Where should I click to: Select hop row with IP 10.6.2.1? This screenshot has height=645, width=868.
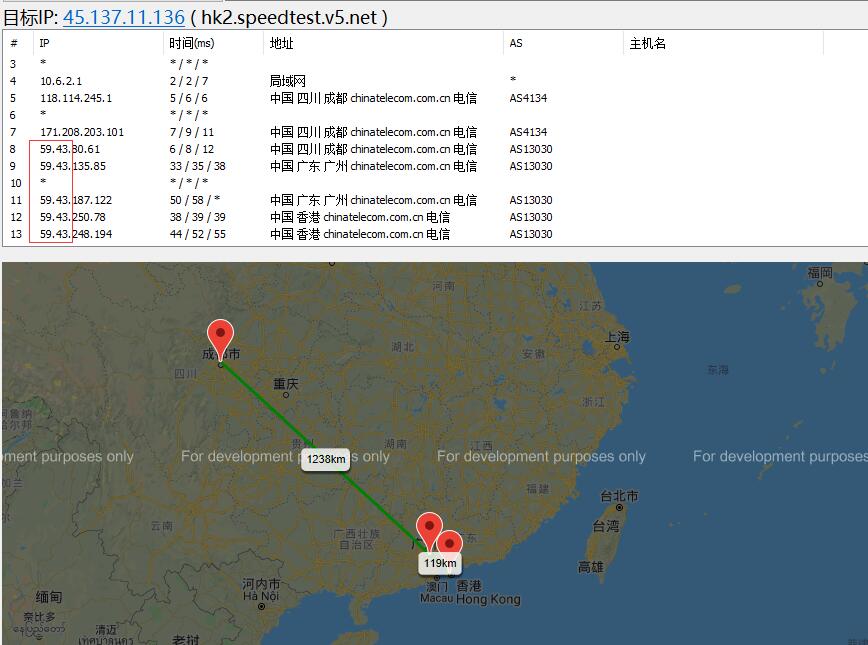tap(435, 81)
